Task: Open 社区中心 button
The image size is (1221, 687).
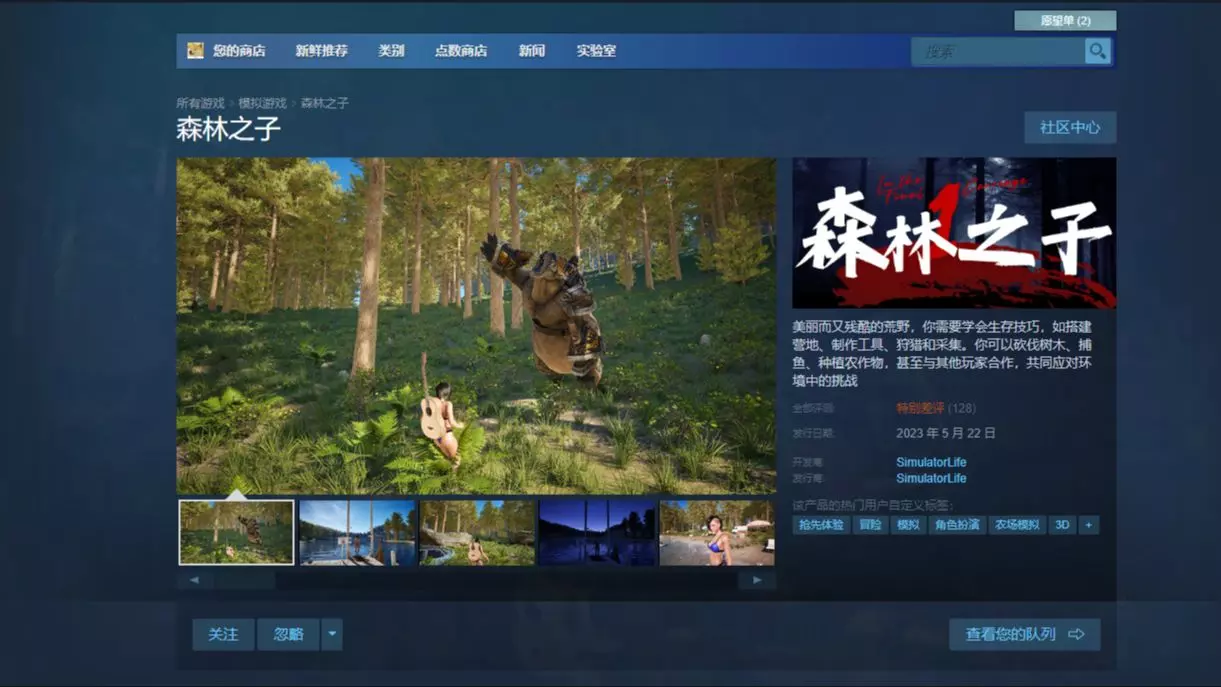Action: click(x=1070, y=127)
